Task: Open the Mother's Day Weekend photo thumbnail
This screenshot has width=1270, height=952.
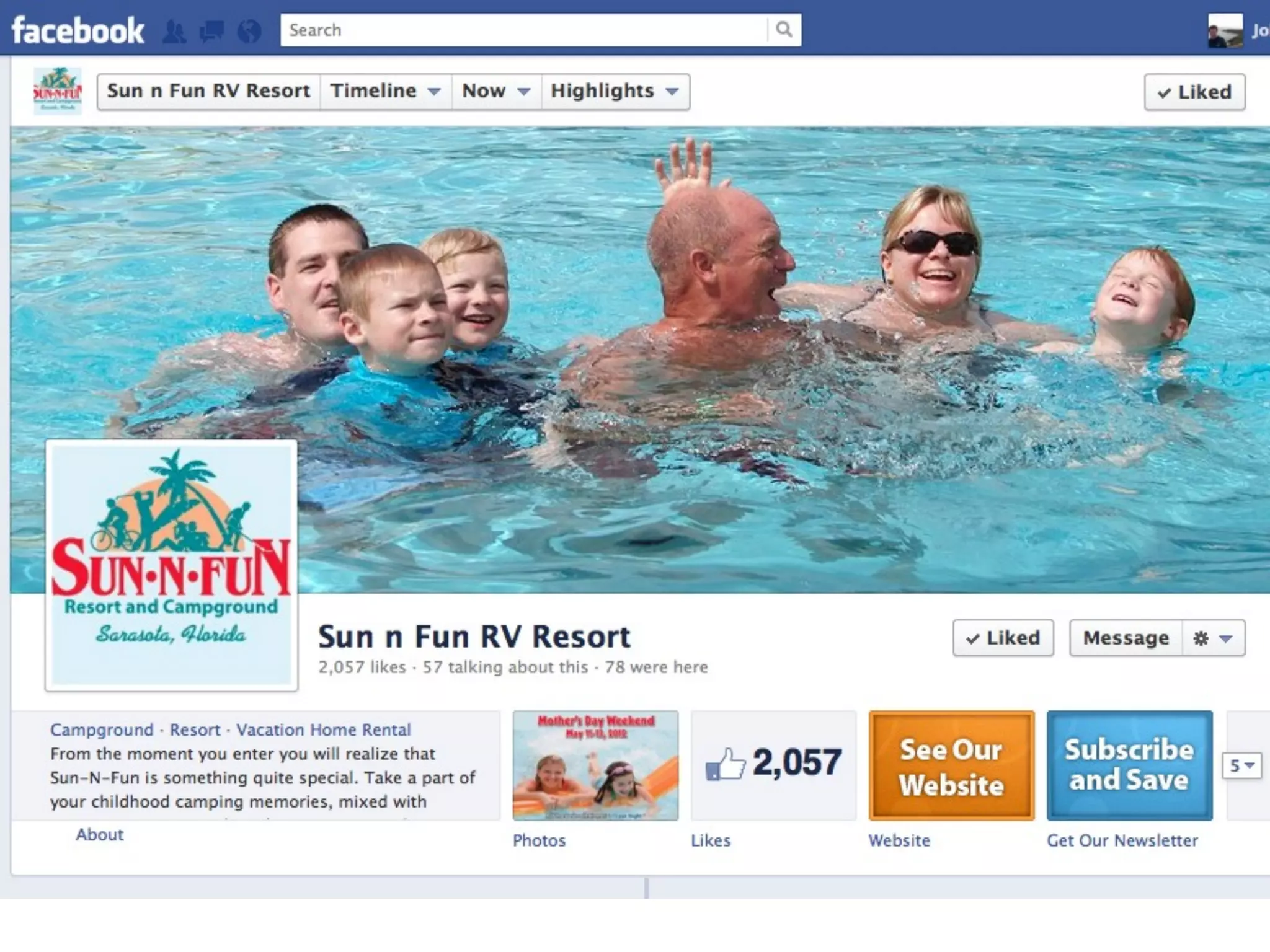Action: tap(595, 765)
